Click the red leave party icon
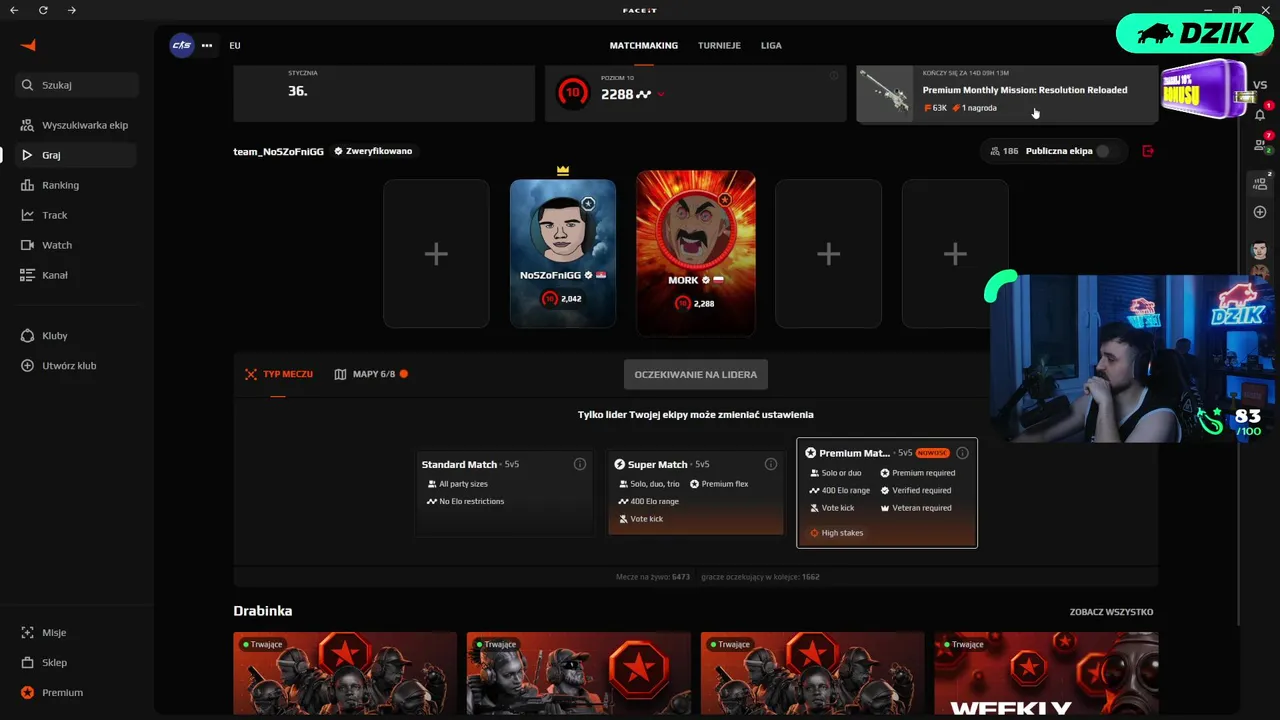 pos(1148,151)
